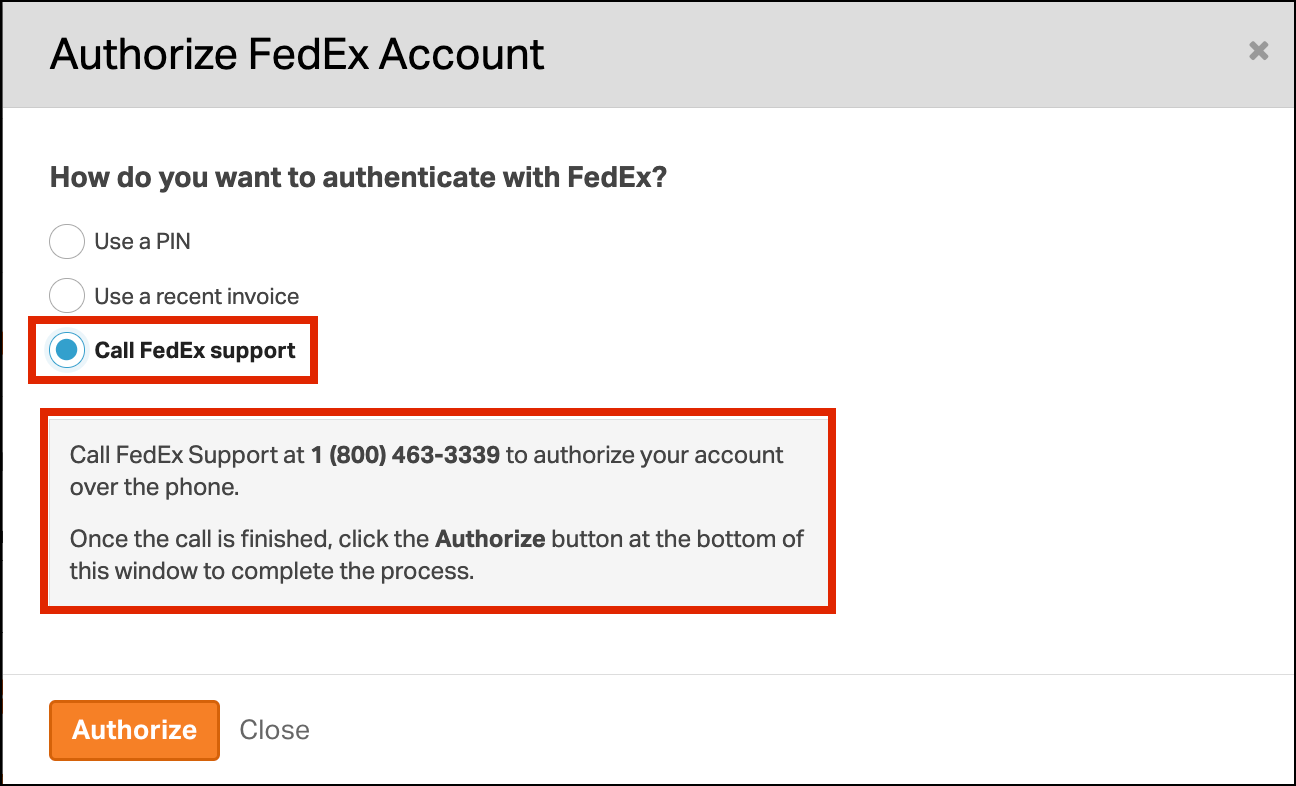Click the selected "Call FedEx support" radio circle

pyautogui.click(x=66, y=350)
